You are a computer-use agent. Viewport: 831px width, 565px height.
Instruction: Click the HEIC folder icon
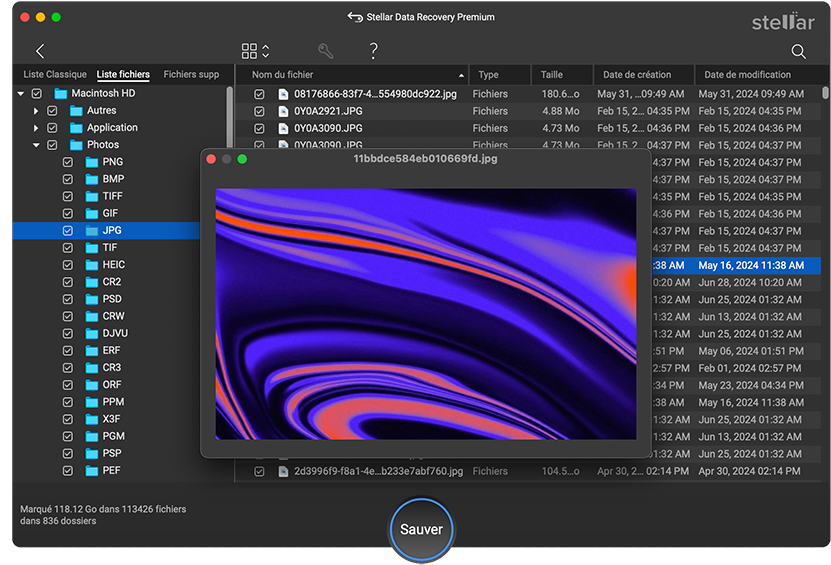pos(92,265)
